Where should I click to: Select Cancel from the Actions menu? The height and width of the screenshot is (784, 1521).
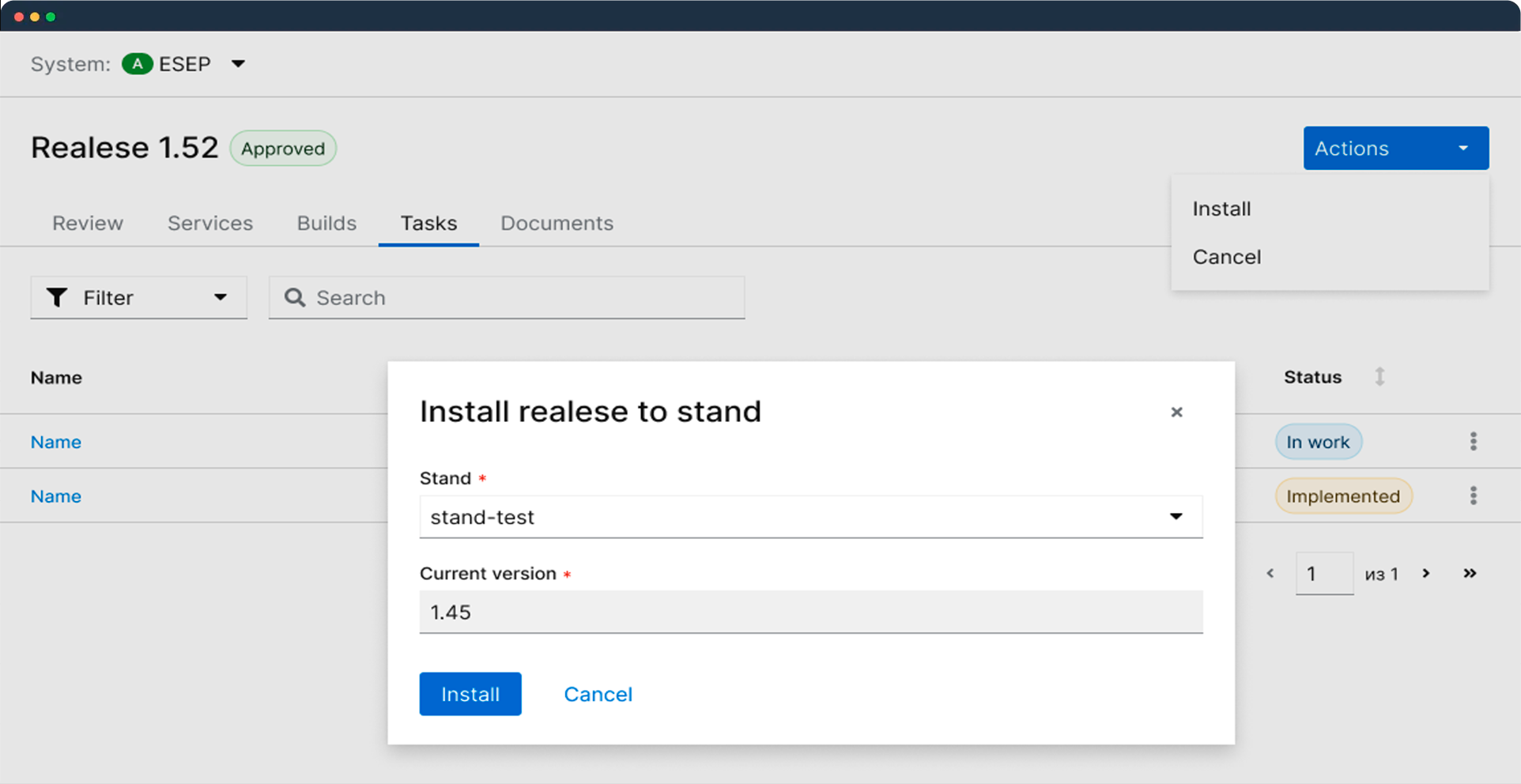point(1226,256)
